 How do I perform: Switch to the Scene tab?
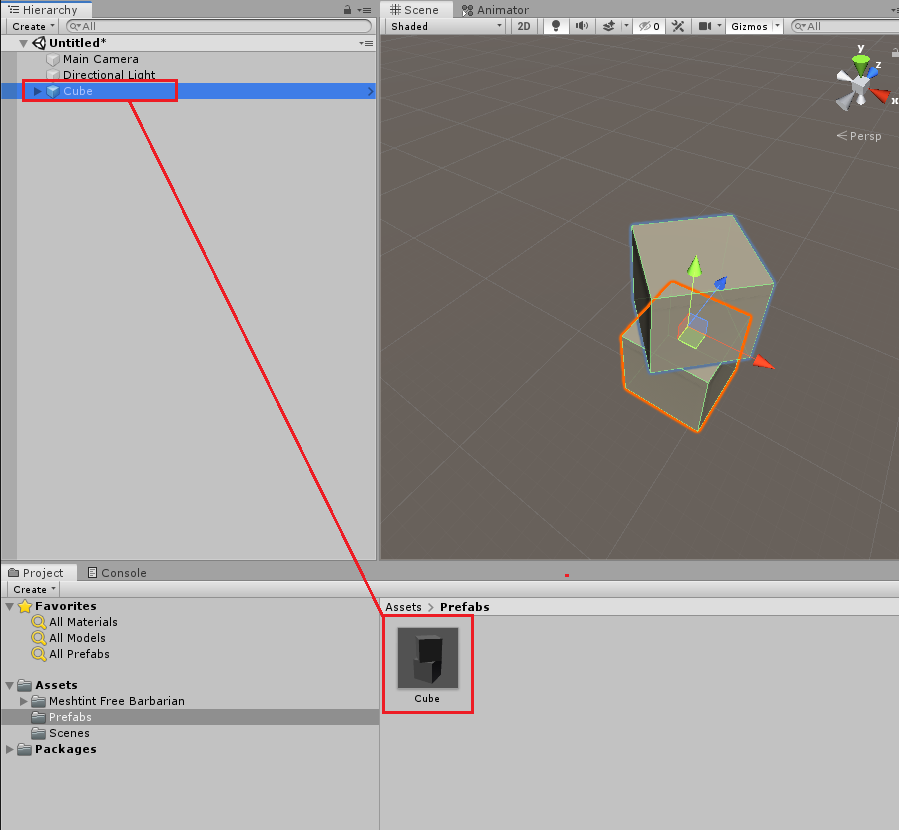[415, 10]
